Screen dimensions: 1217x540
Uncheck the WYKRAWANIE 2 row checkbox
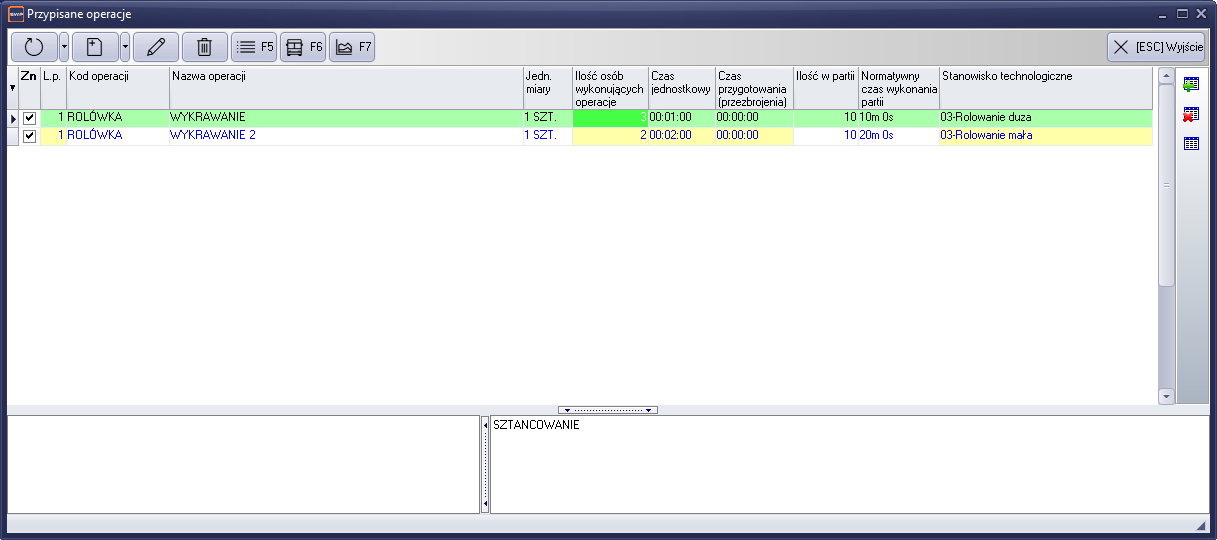29,136
